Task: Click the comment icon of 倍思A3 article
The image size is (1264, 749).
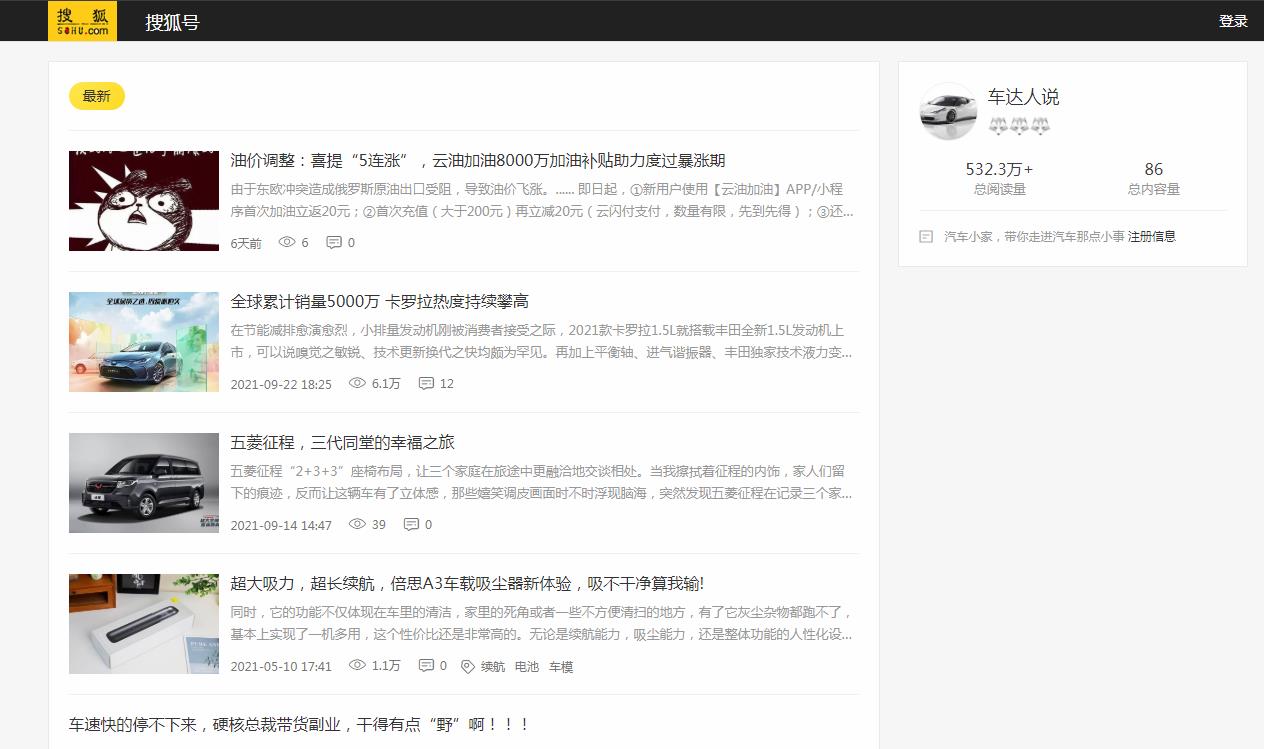Action: [x=426, y=665]
